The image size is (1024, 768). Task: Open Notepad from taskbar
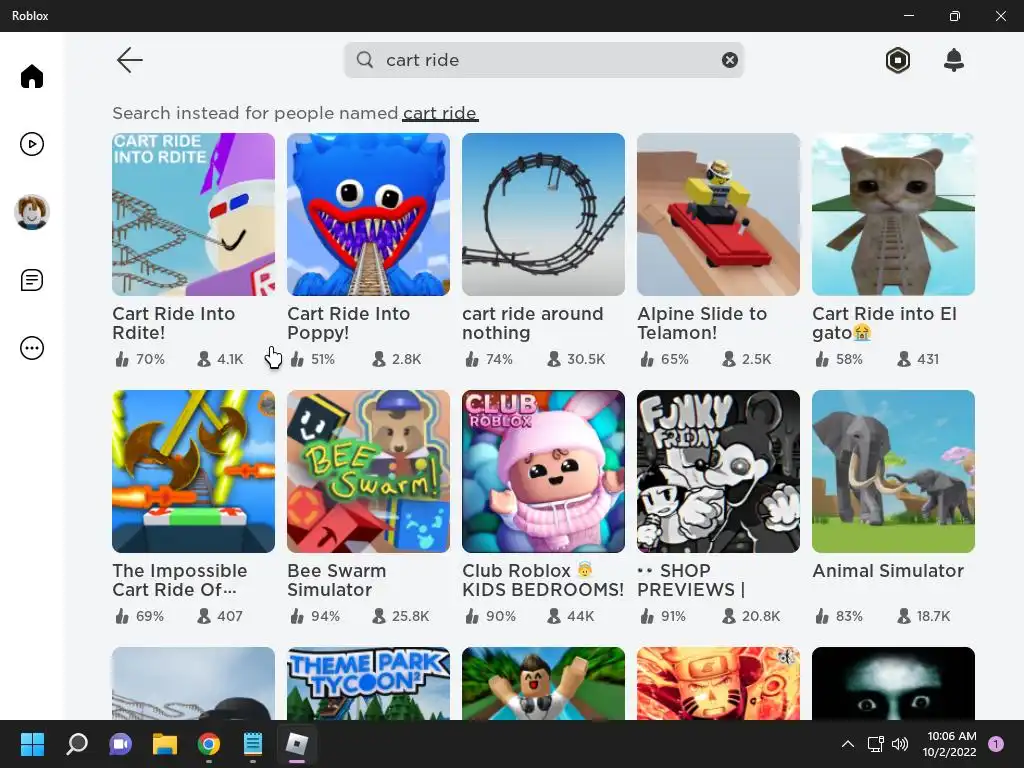click(253, 744)
